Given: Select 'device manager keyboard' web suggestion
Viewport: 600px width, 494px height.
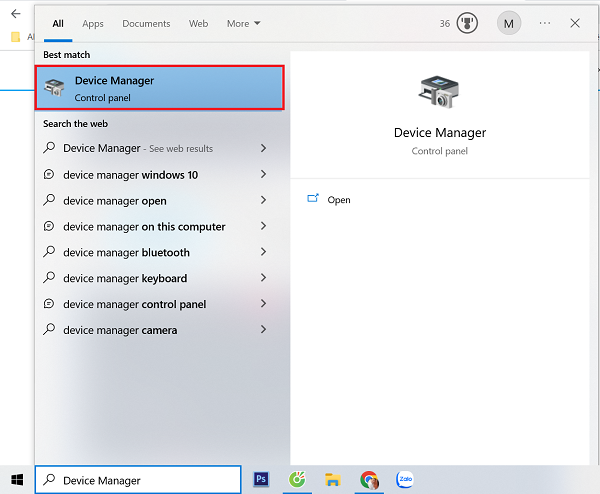Looking at the screenshot, I should [125, 278].
